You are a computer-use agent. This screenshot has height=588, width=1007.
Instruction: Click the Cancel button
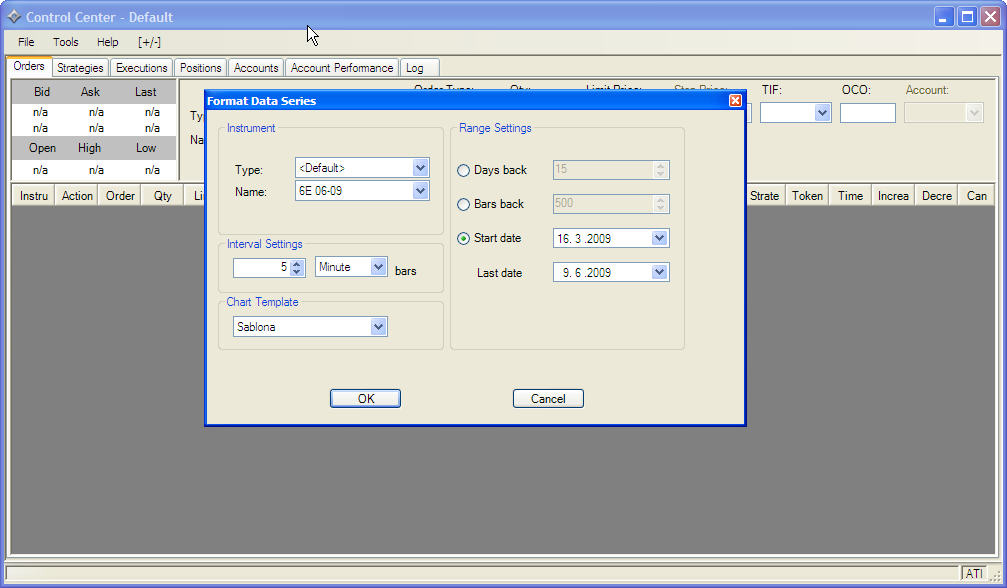coord(548,399)
